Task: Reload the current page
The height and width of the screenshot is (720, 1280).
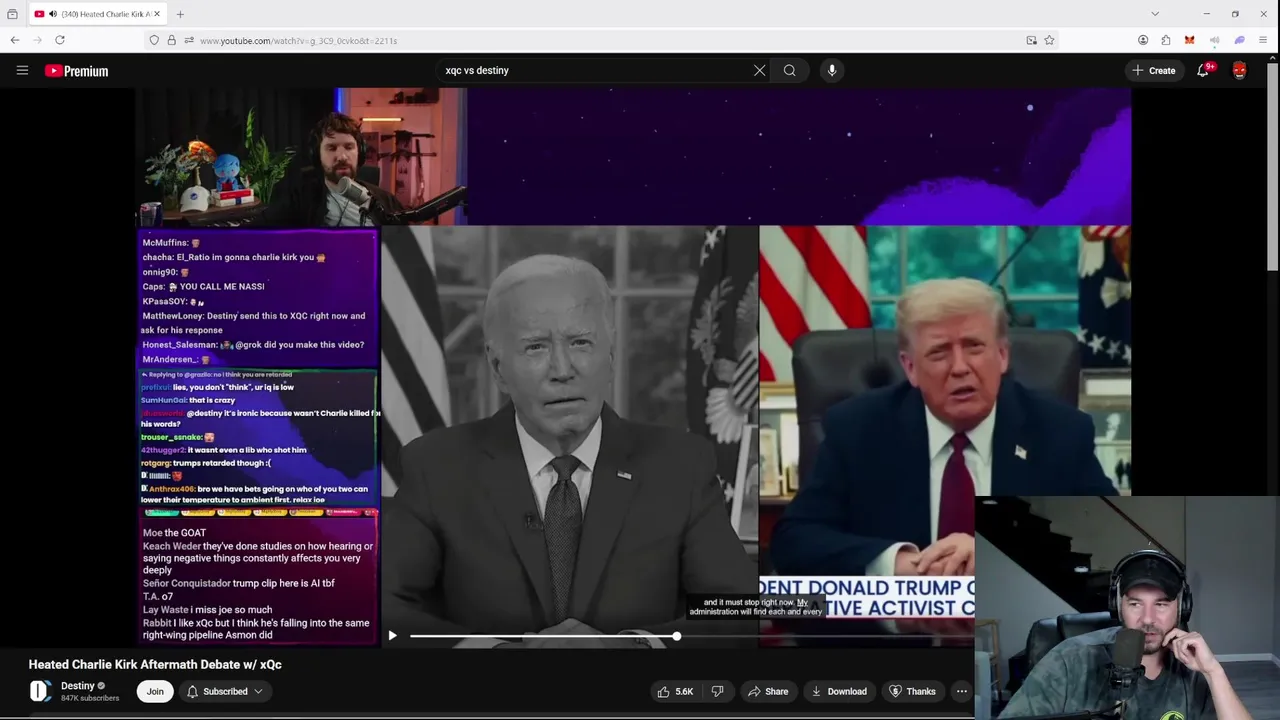Action: [60, 40]
